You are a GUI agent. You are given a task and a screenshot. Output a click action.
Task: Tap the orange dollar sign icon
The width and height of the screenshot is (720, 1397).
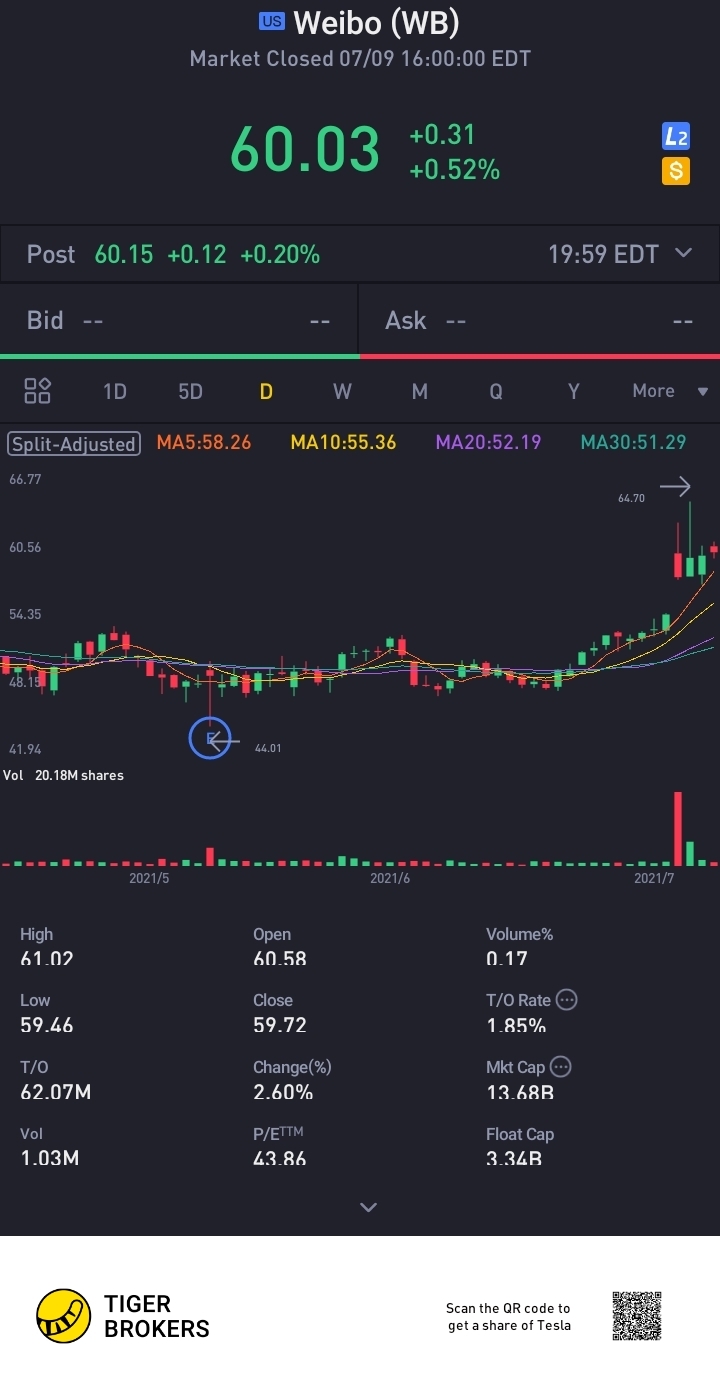pos(676,171)
